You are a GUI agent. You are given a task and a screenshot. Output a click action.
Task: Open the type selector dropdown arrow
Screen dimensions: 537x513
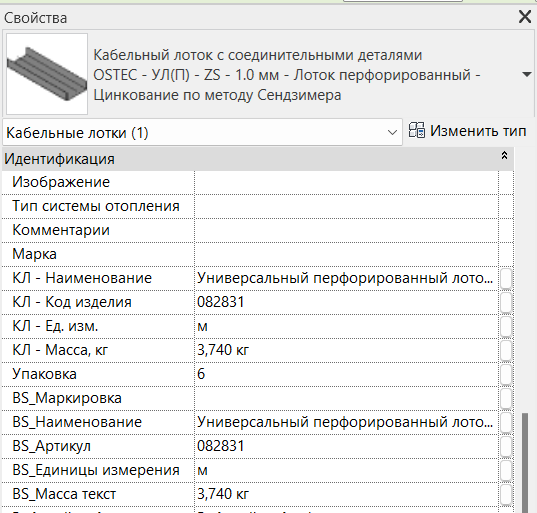click(527, 74)
